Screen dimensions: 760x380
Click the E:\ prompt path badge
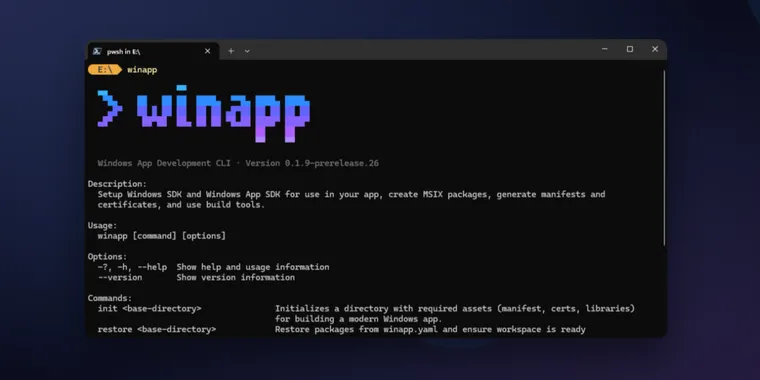click(x=104, y=70)
